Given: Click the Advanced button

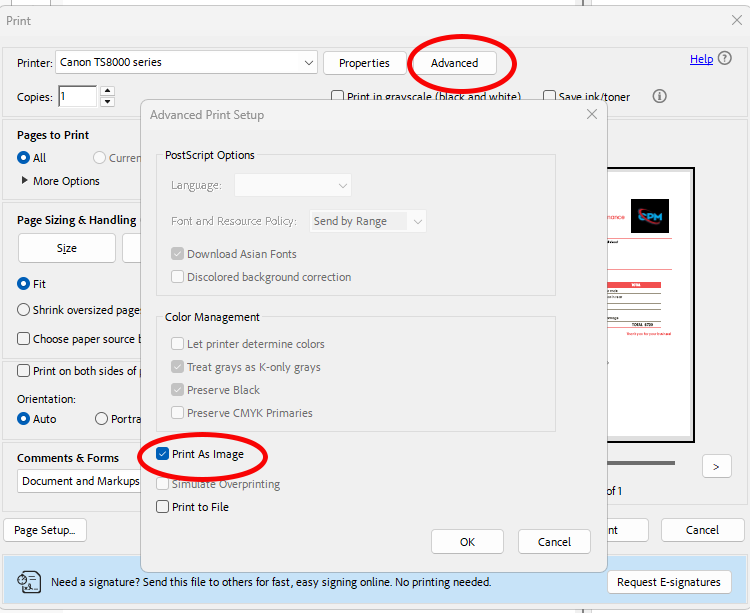Looking at the screenshot, I should [454, 63].
